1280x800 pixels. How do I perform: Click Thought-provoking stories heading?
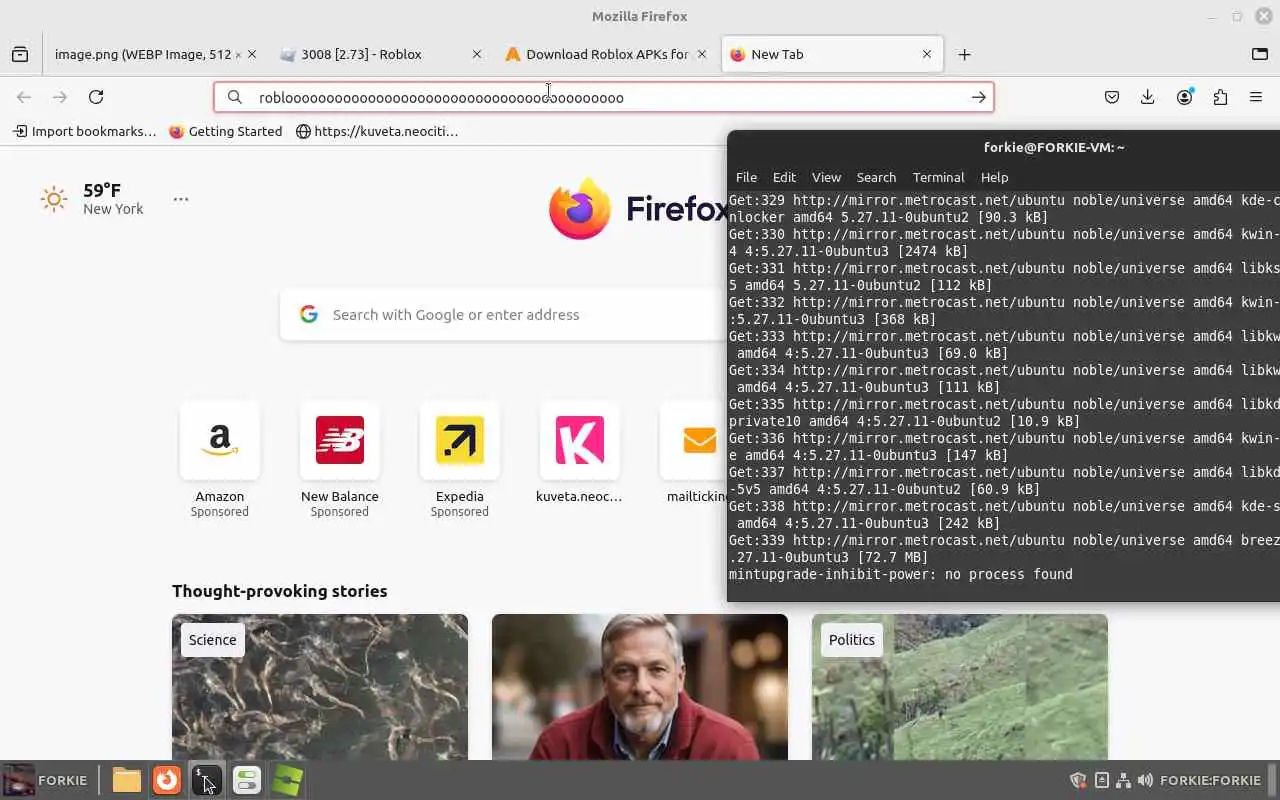279,591
